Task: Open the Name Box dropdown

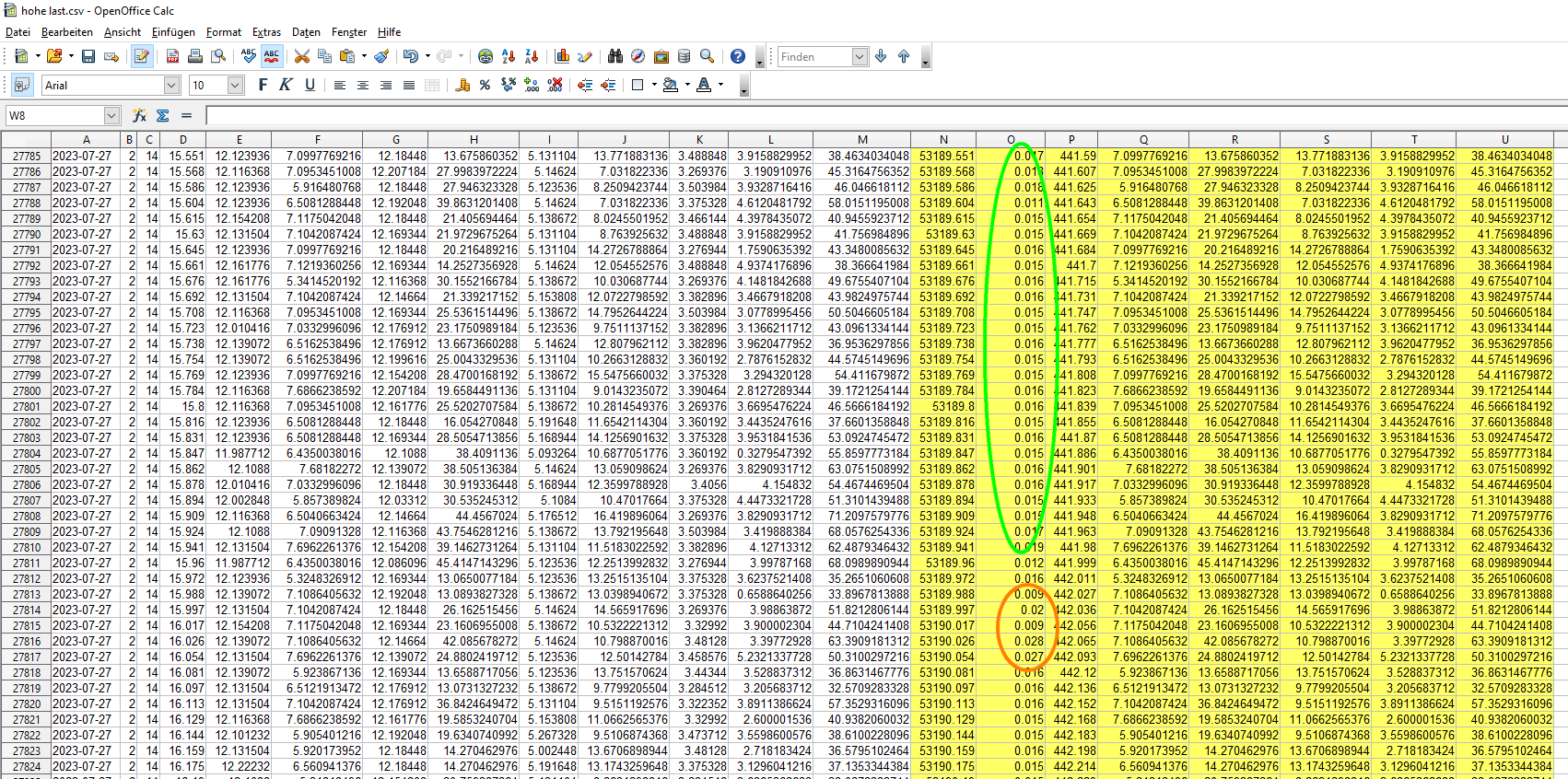Action: pyautogui.click(x=112, y=115)
